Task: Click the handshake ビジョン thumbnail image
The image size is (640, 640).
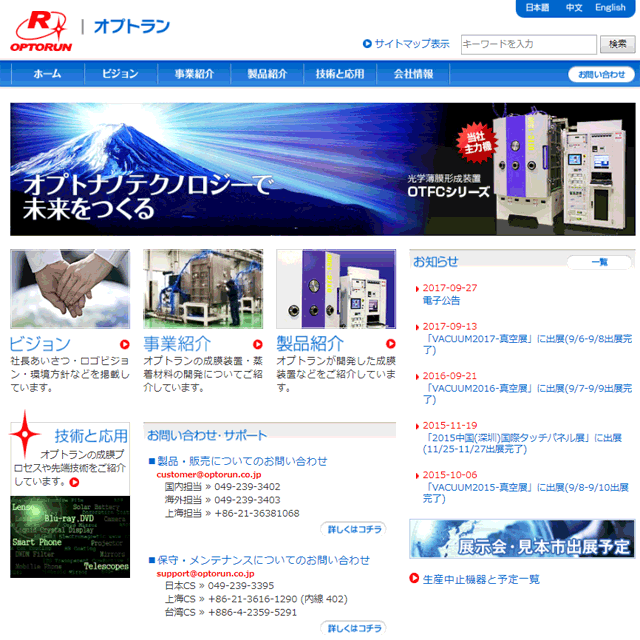Action: pyautogui.click(x=70, y=289)
